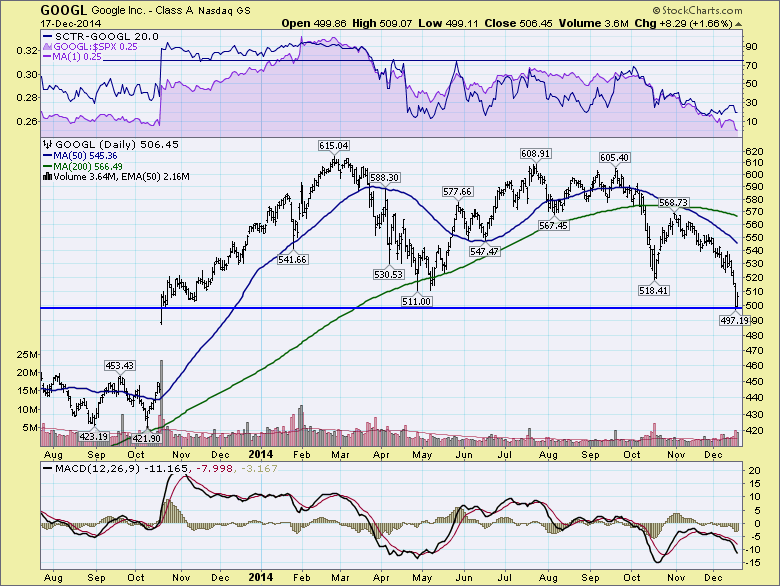Click the MA(1) 0.25 legend label
The height and width of the screenshot is (586, 780).
click(78, 57)
